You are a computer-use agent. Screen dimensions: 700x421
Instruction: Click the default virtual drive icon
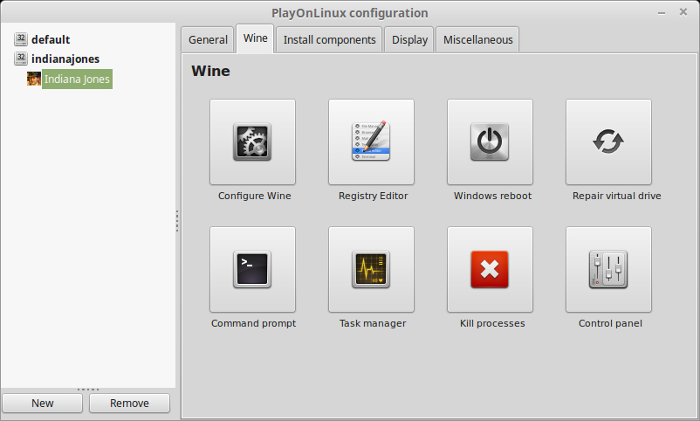pyautogui.click(x=21, y=39)
